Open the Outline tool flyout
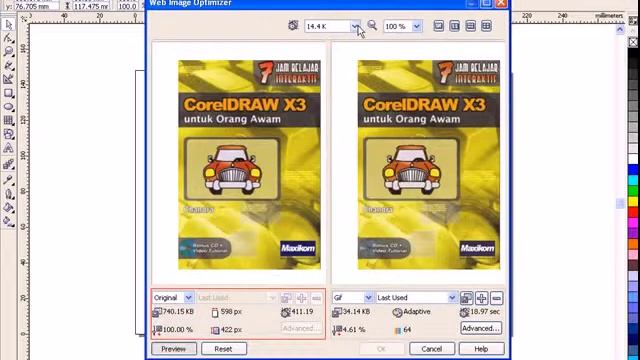The height and width of the screenshot is (360, 640). (8, 194)
